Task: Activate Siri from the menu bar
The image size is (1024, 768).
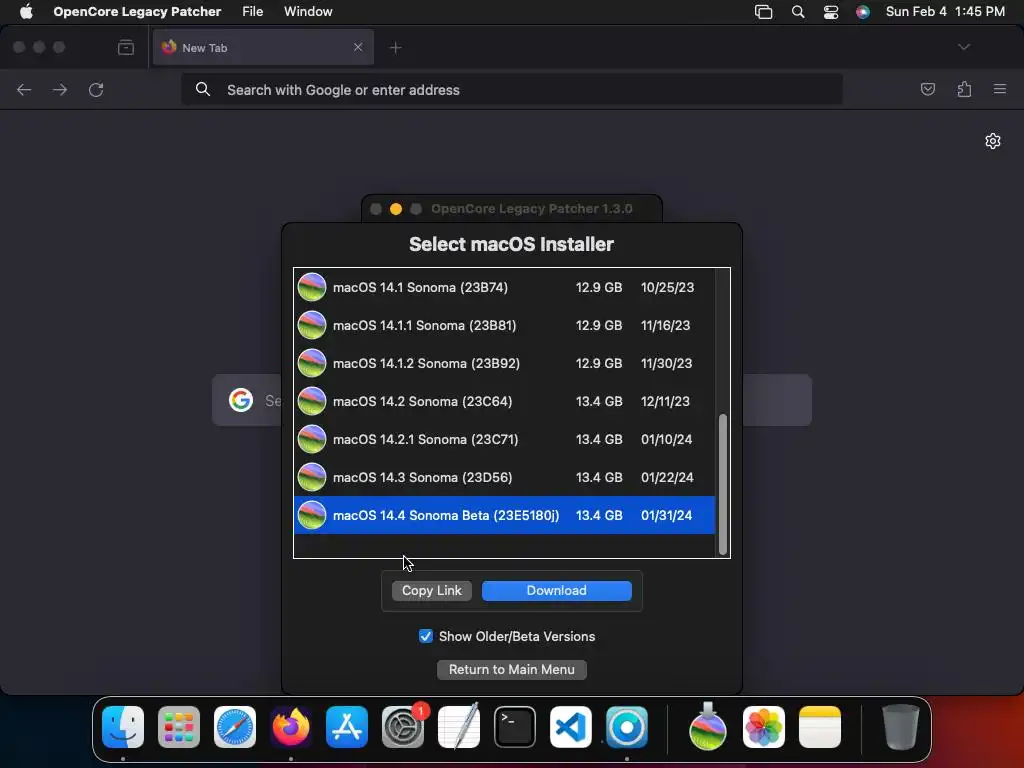Action: point(863,12)
